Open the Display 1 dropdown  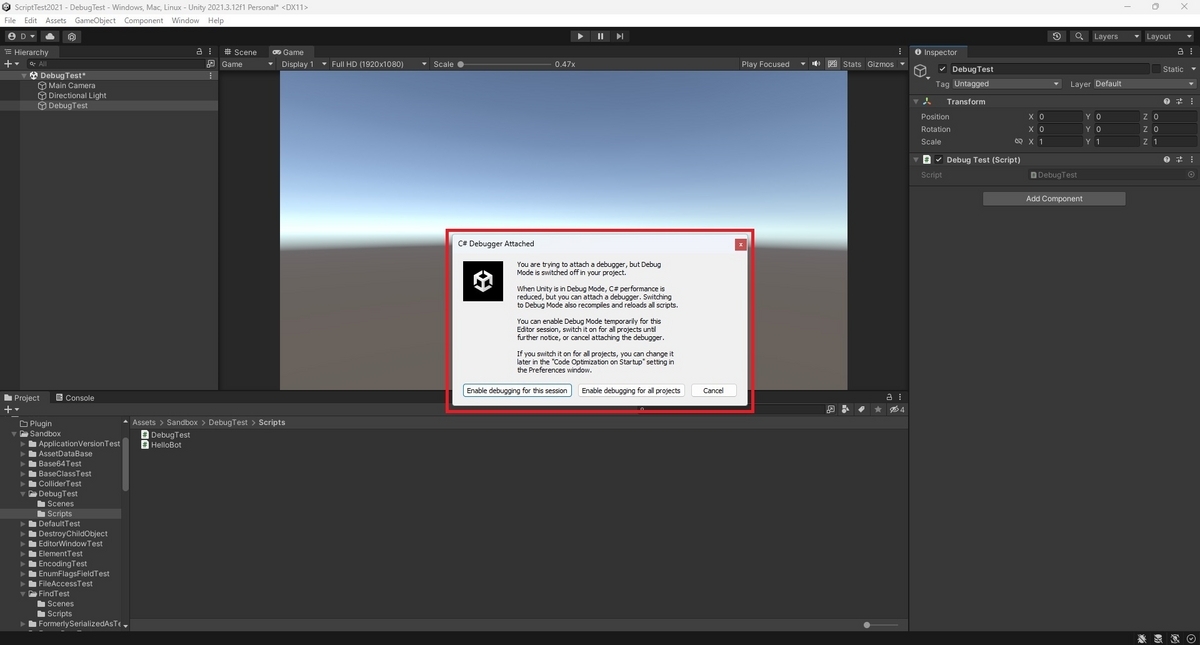click(x=302, y=64)
